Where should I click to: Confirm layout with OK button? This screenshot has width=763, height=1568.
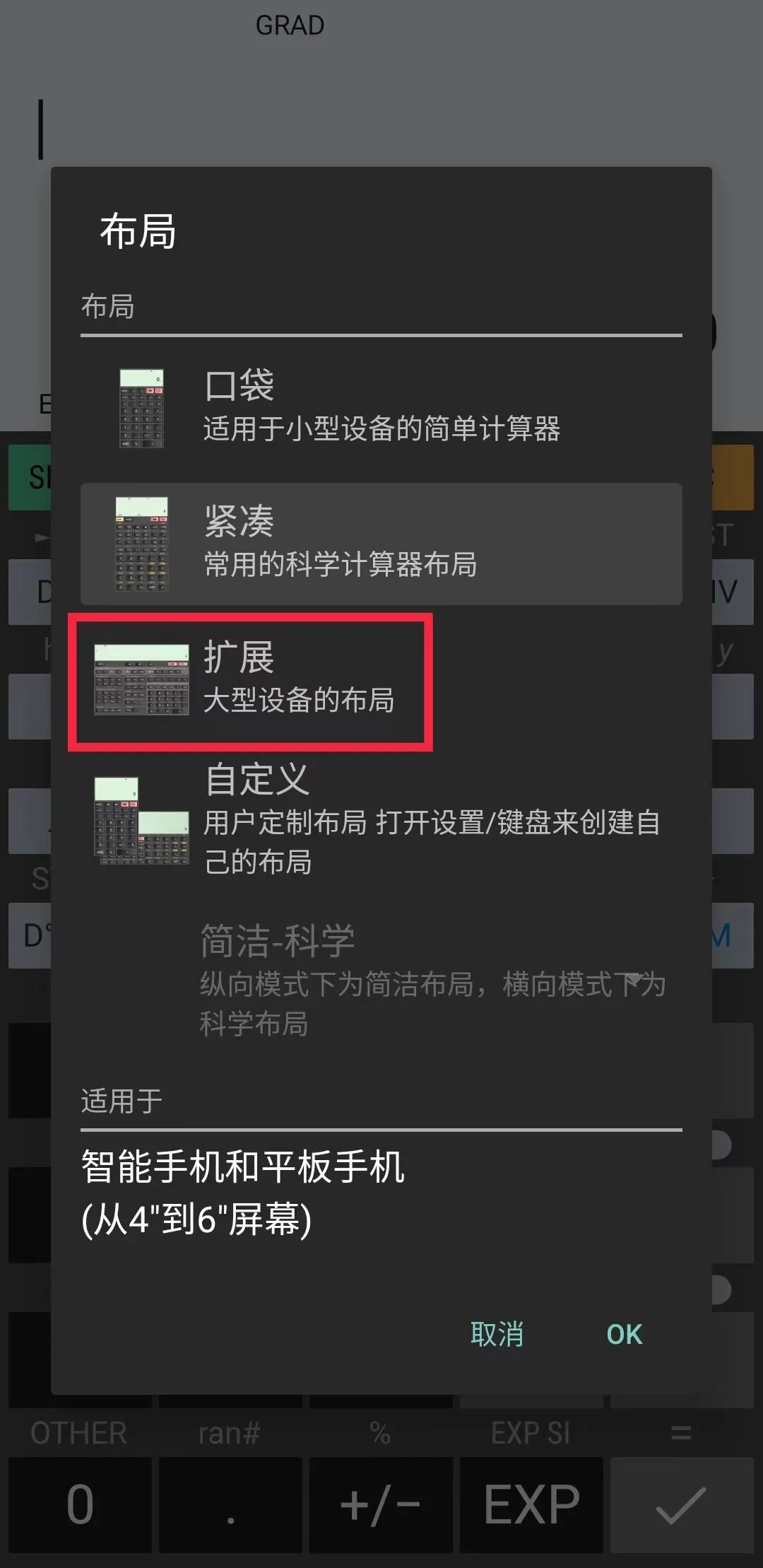click(x=625, y=1334)
